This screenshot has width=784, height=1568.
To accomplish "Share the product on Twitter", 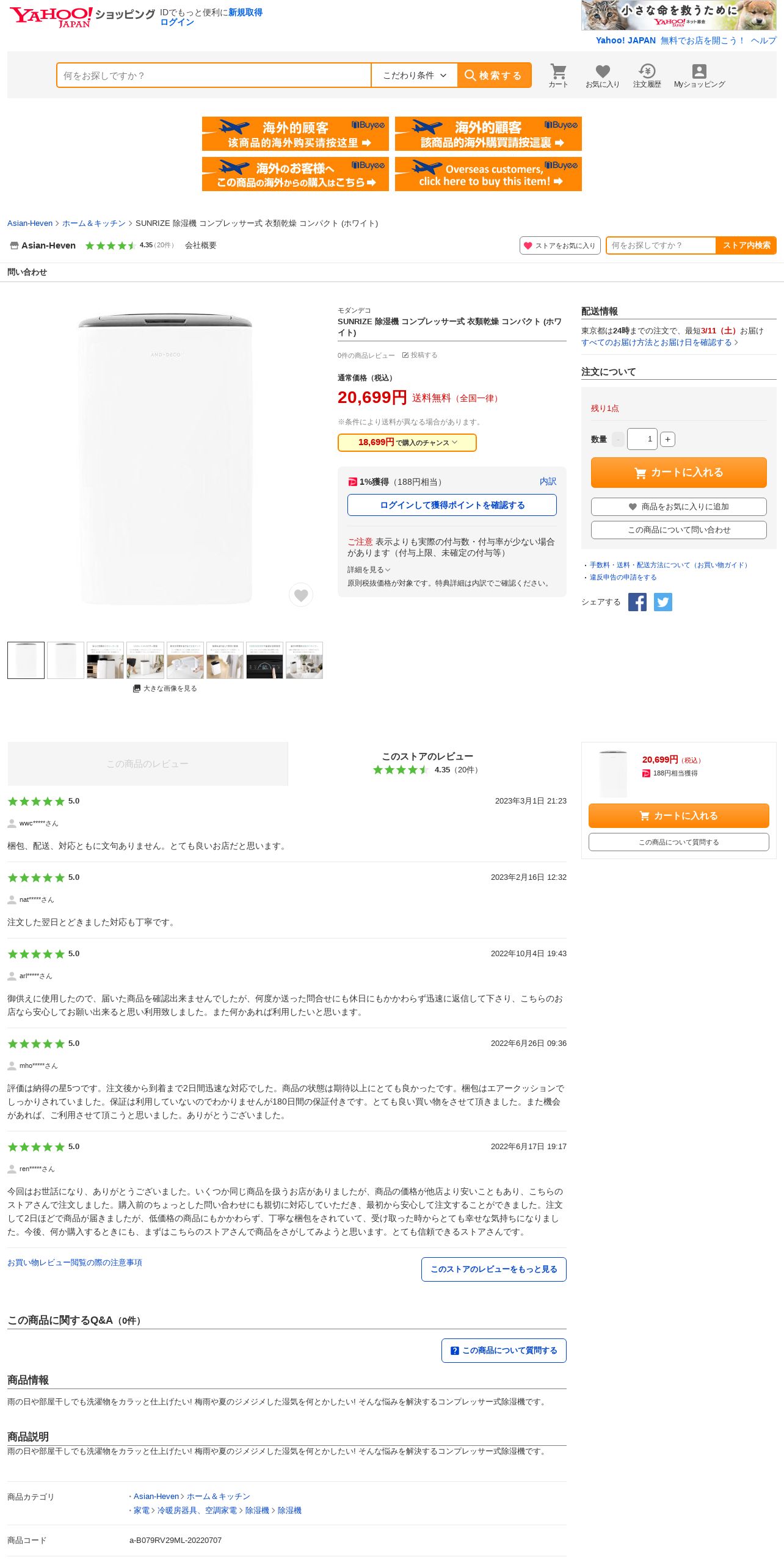I will click(x=663, y=602).
